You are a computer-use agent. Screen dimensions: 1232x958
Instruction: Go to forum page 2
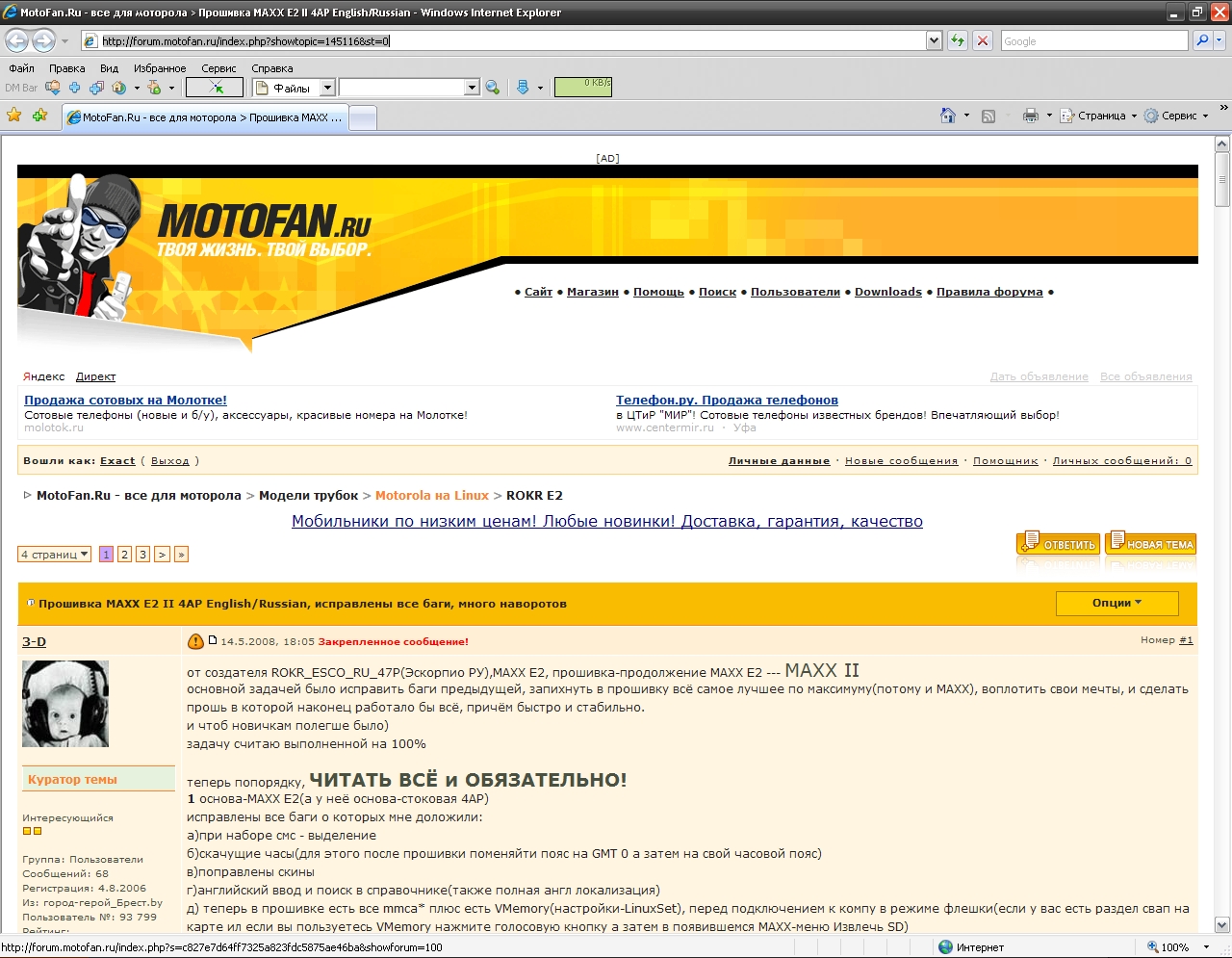coord(125,555)
